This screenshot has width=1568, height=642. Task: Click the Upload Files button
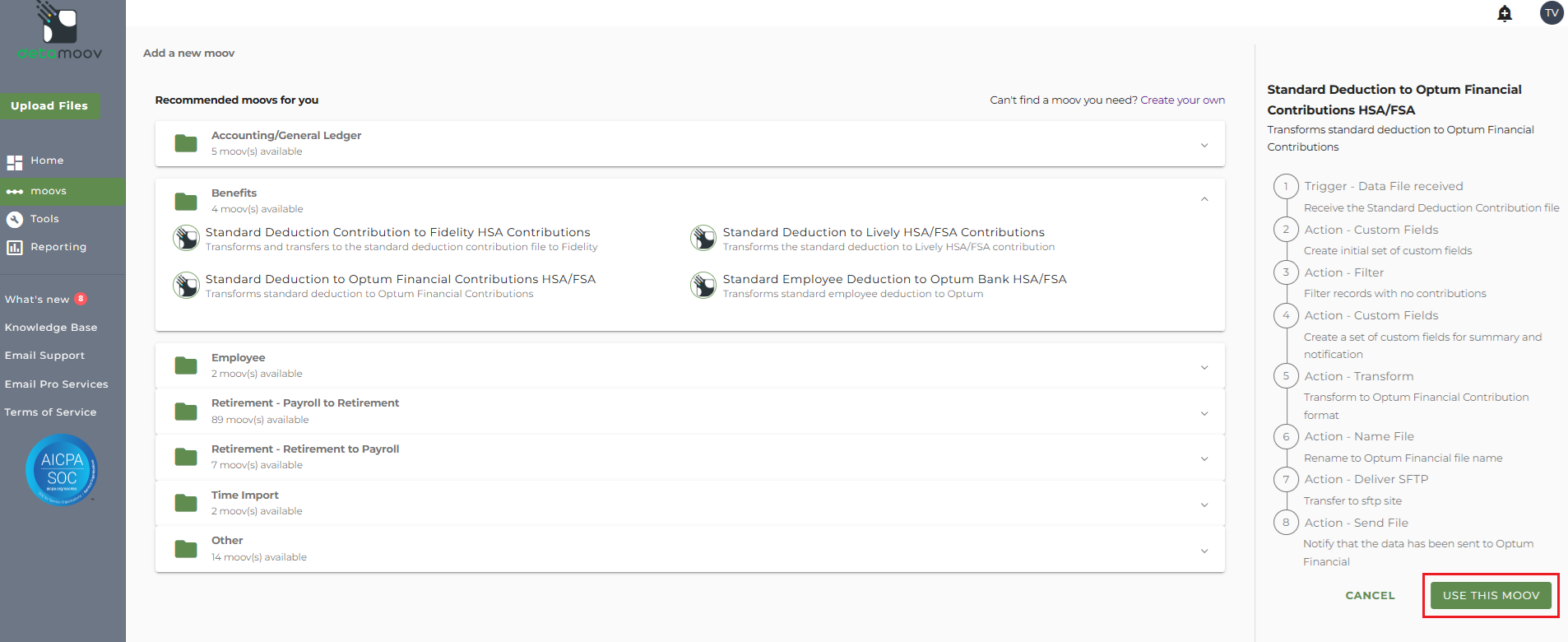pyautogui.click(x=49, y=106)
